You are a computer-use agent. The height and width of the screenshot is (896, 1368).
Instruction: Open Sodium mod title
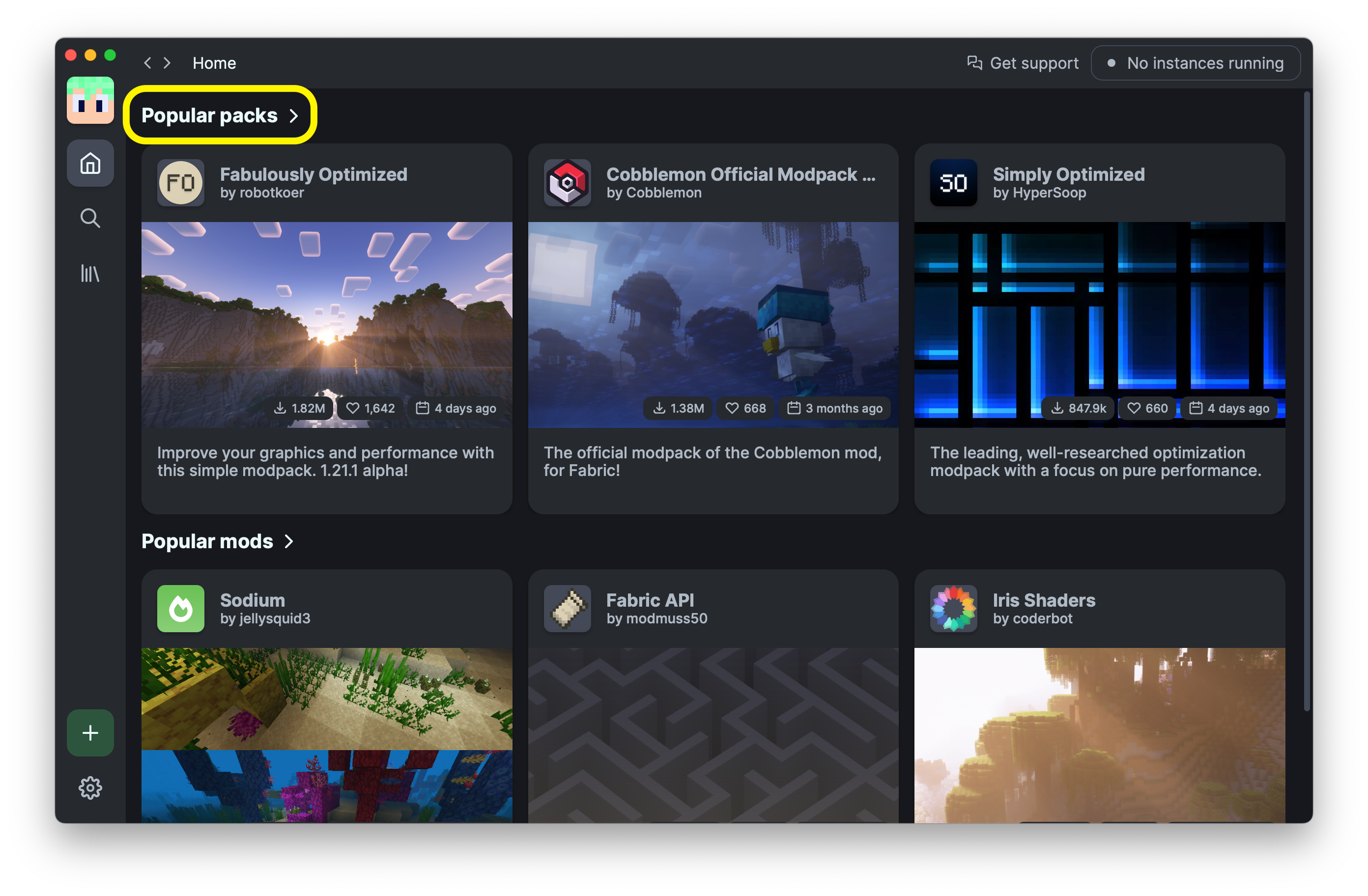pyautogui.click(x=253, y=600)
